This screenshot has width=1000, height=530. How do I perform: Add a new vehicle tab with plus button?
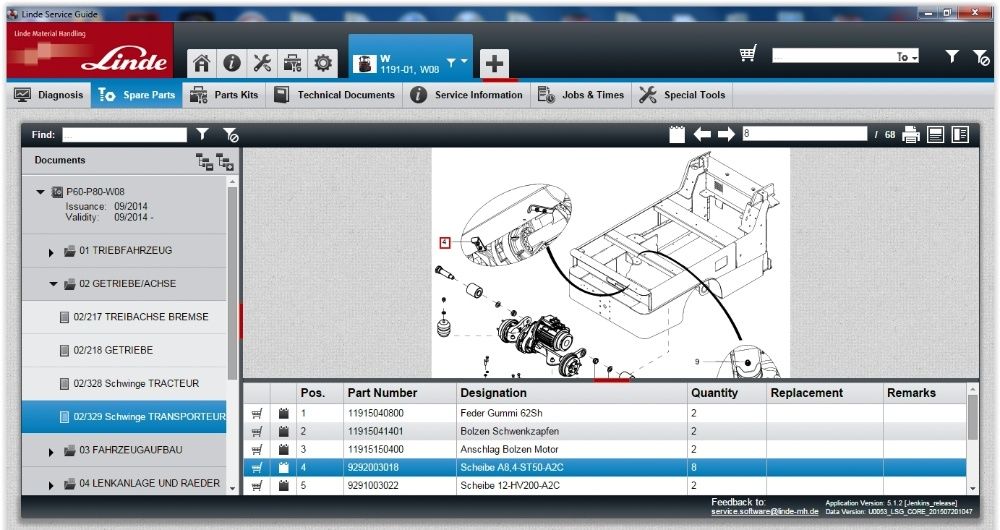[x=494, y=64]
